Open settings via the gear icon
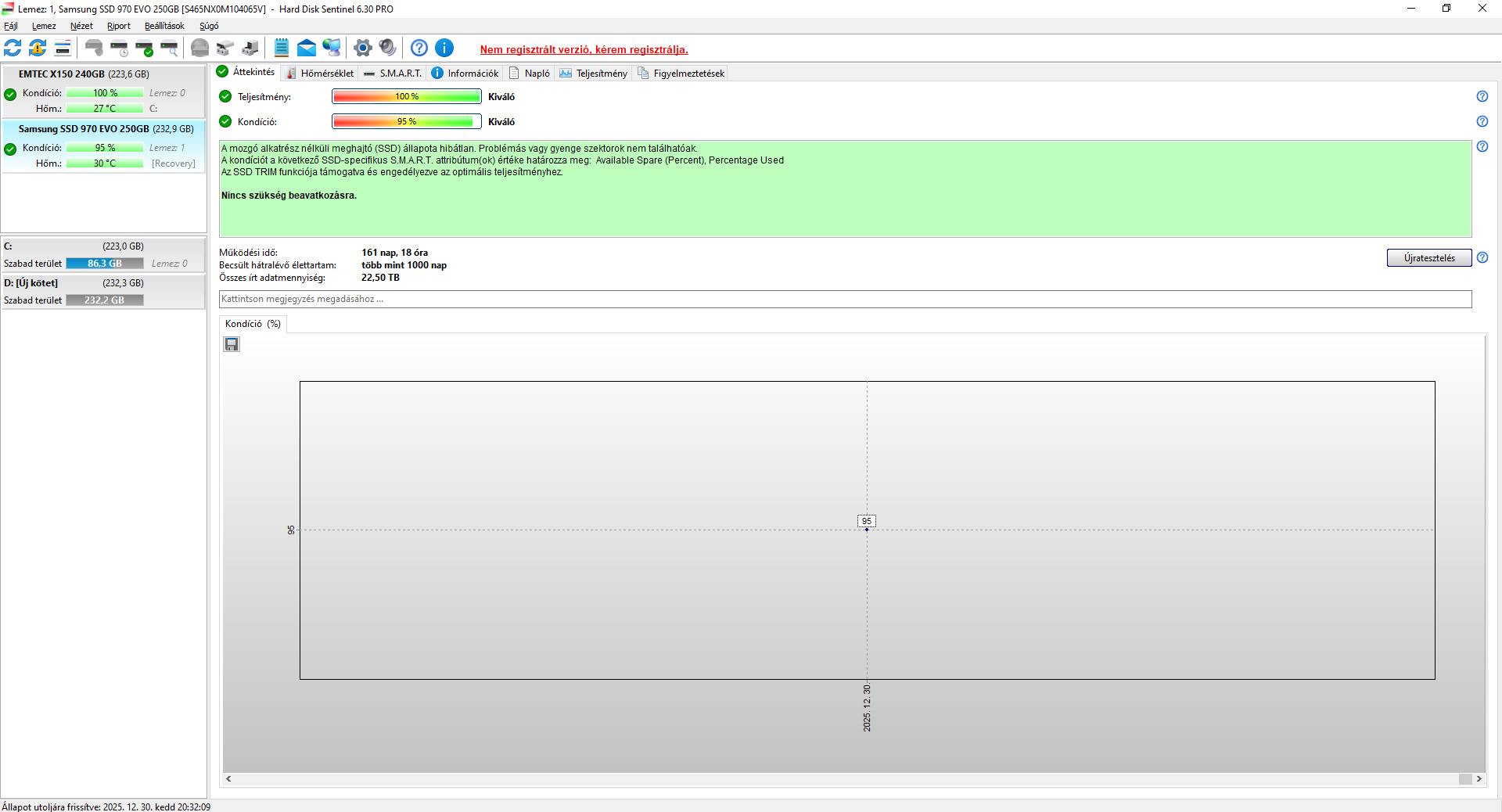 pyautogui.click(x=362, y=48)
